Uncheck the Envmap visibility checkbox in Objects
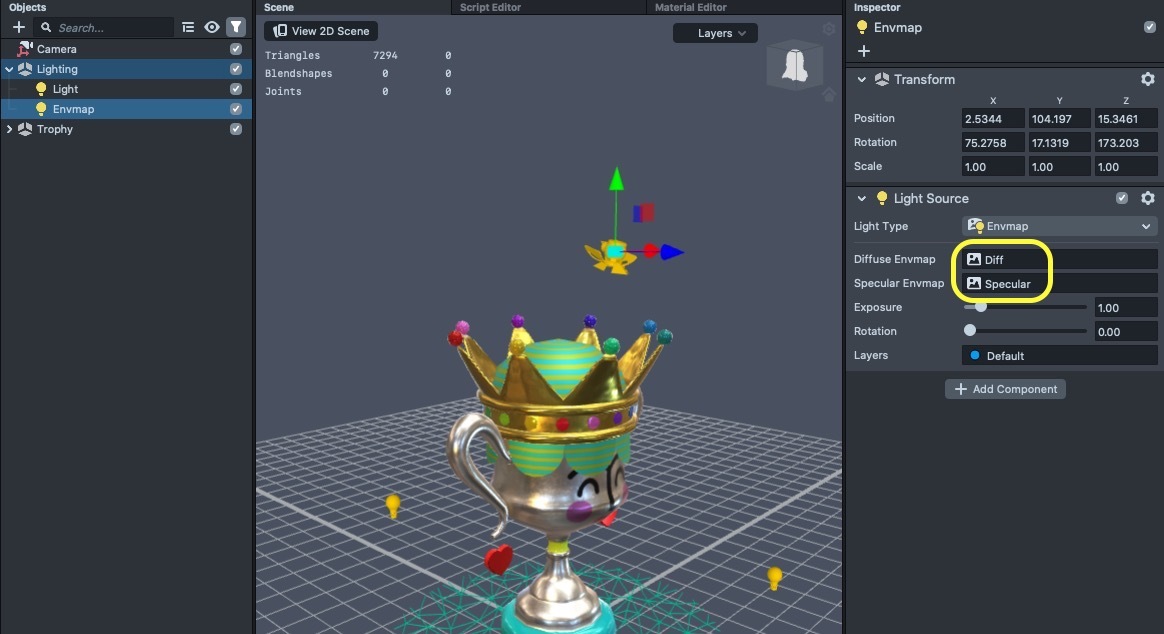 (236, 109)
